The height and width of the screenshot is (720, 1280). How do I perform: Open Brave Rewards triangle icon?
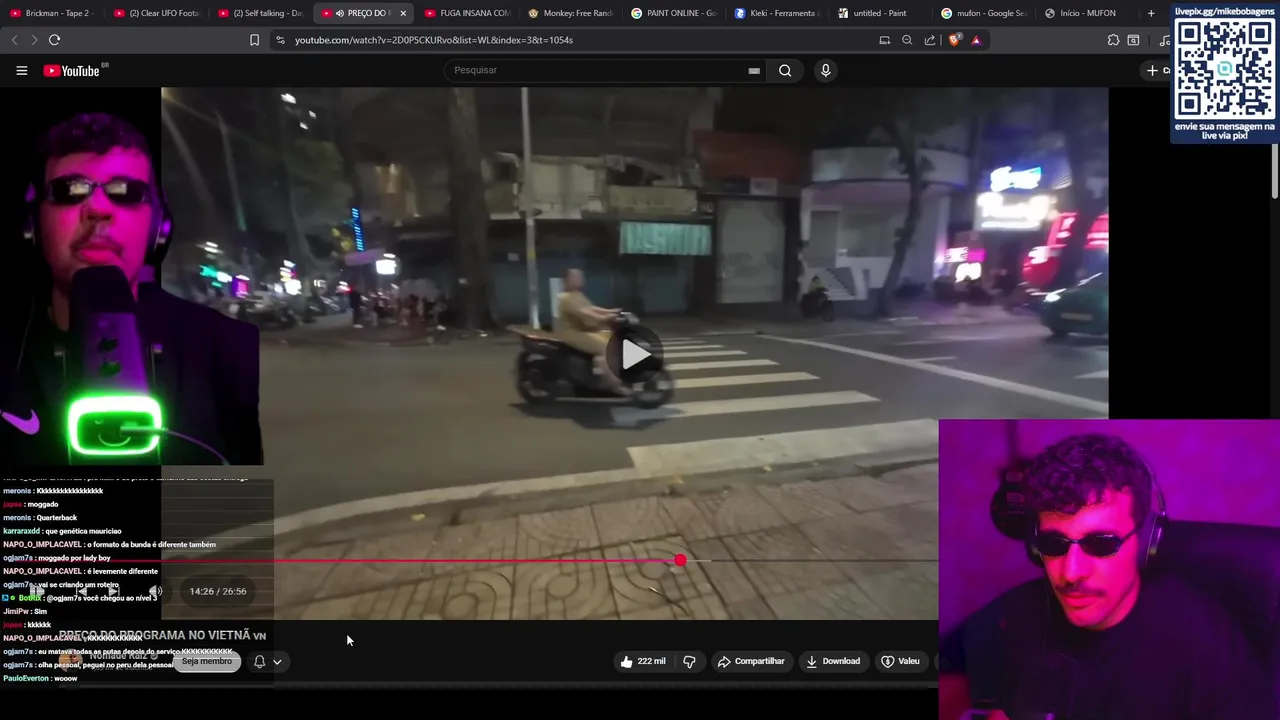point(976,40)
